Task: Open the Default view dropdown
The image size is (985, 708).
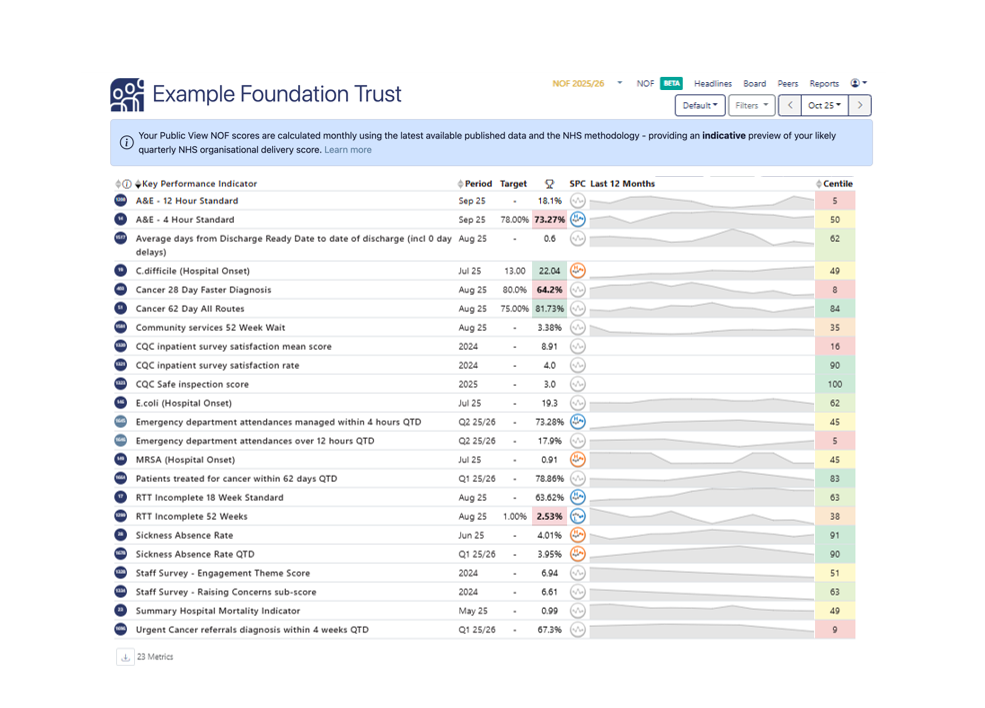Action: (x=699, y=105)
